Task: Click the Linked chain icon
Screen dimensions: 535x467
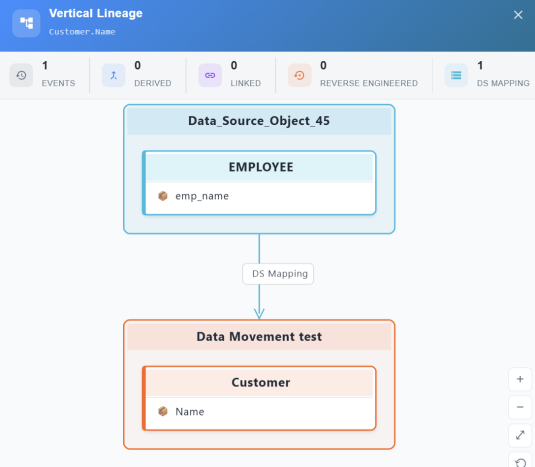Action: point(210,75)
